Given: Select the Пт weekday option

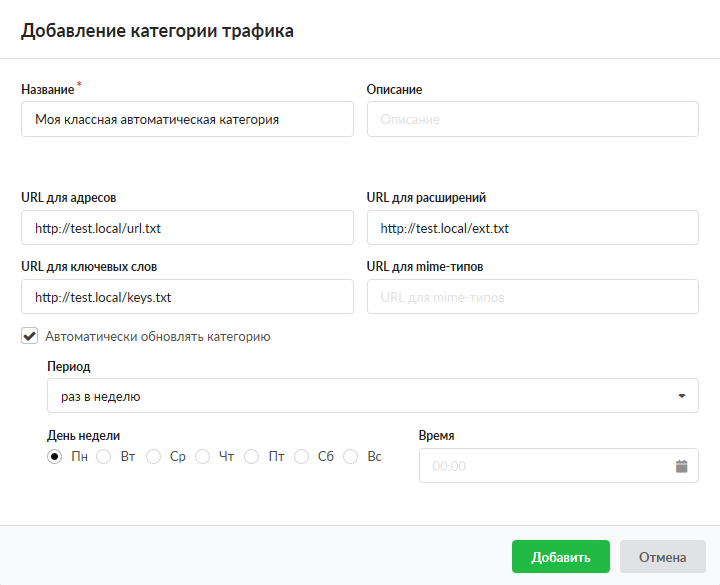Looking at the screenshot, I should tap(252, 457).
